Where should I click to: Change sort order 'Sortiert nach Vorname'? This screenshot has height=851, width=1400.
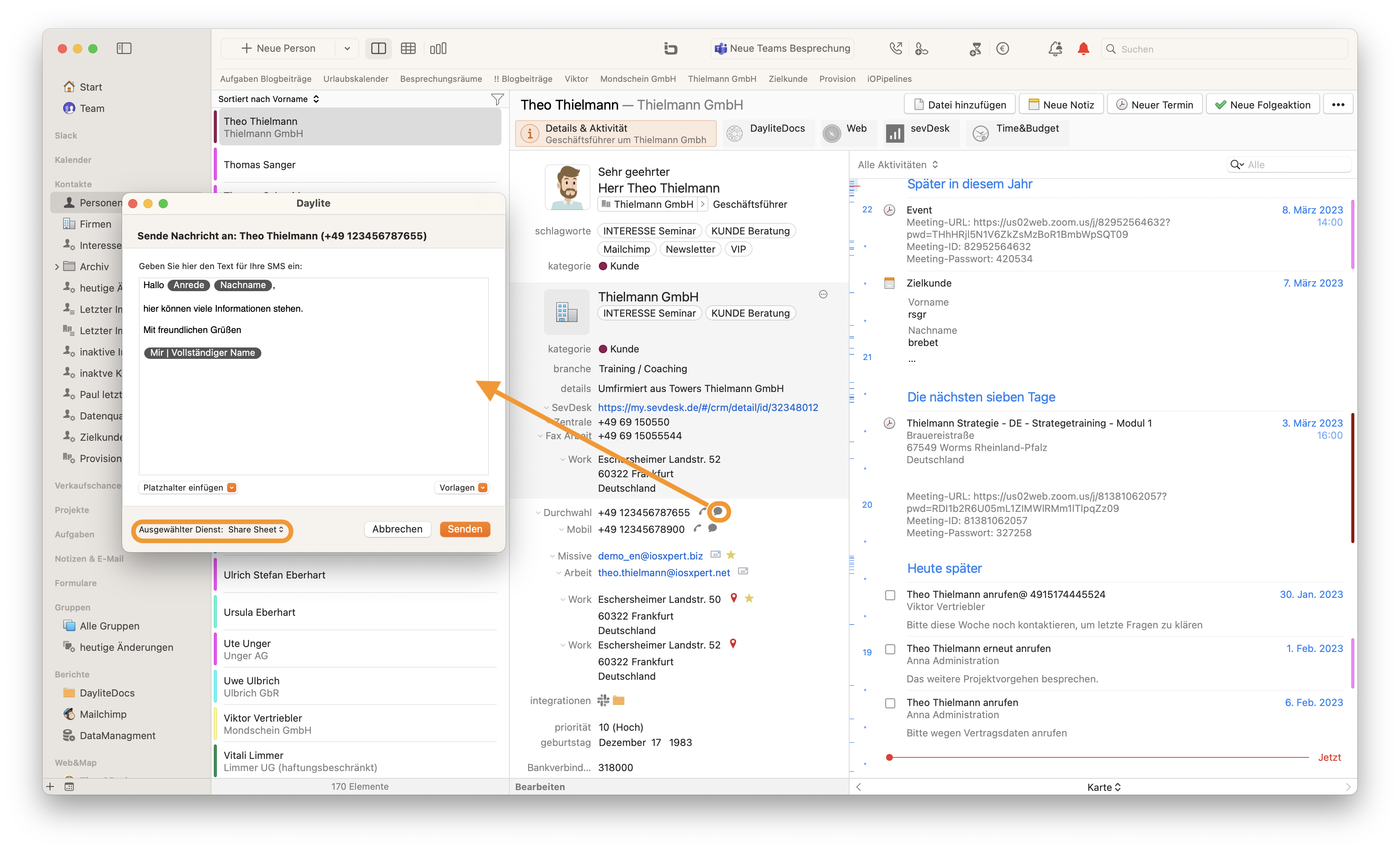pos(269,99)
